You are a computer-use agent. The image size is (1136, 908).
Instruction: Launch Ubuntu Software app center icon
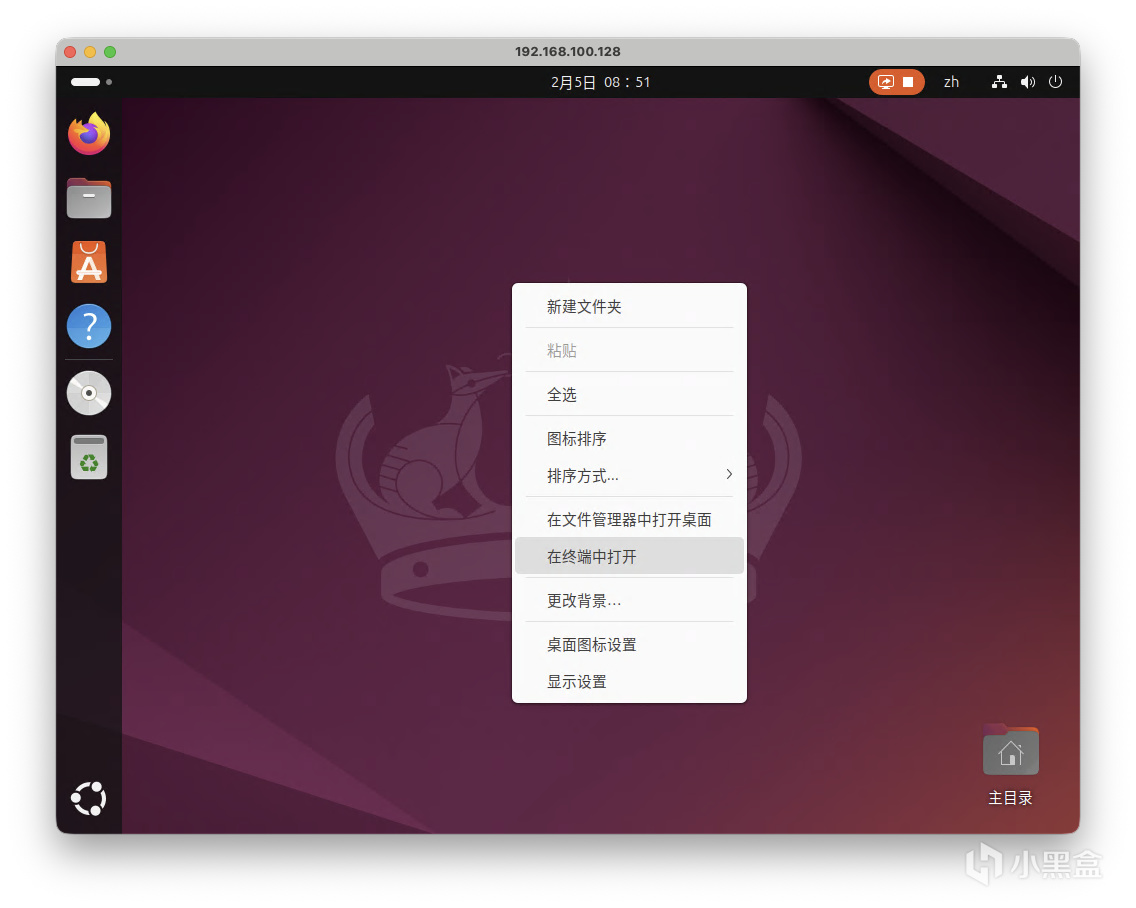[89, 262]
